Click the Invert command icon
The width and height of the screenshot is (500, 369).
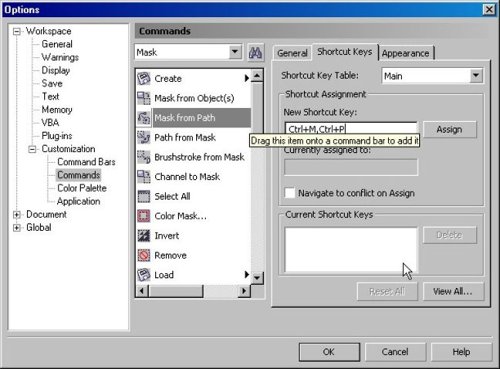(x=144, y=236)
